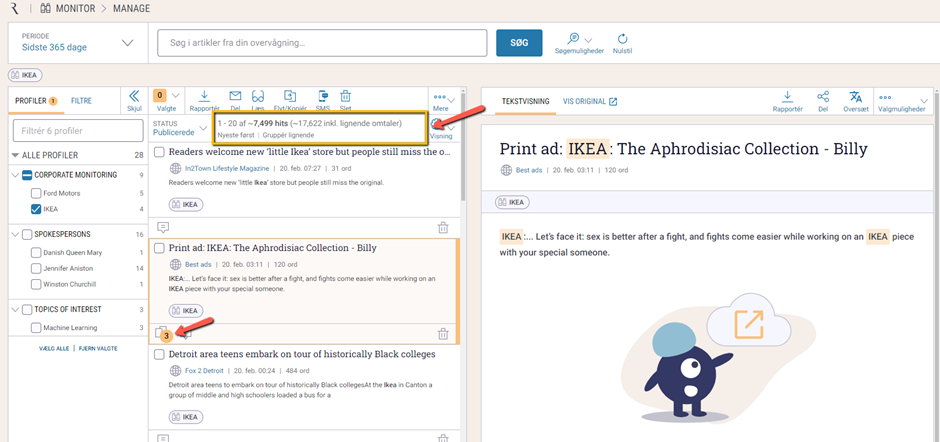Screen dimensions: 940x442
Task: Open Valgmuligheder options in article view
Action: point(902,101)
